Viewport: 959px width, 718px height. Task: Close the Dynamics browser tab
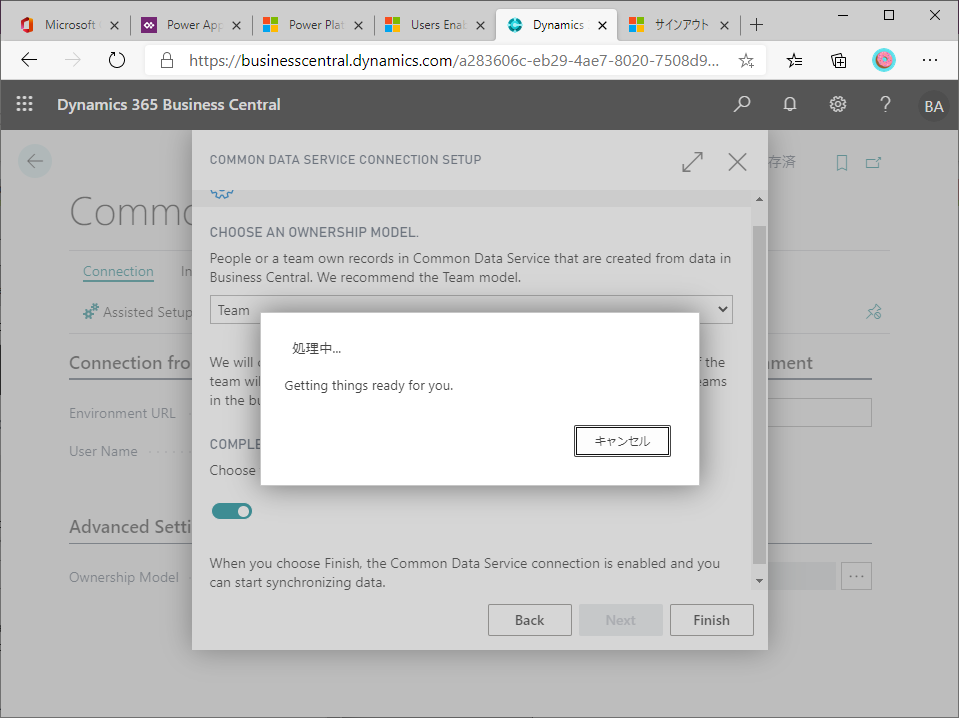[x=602, y=25]
